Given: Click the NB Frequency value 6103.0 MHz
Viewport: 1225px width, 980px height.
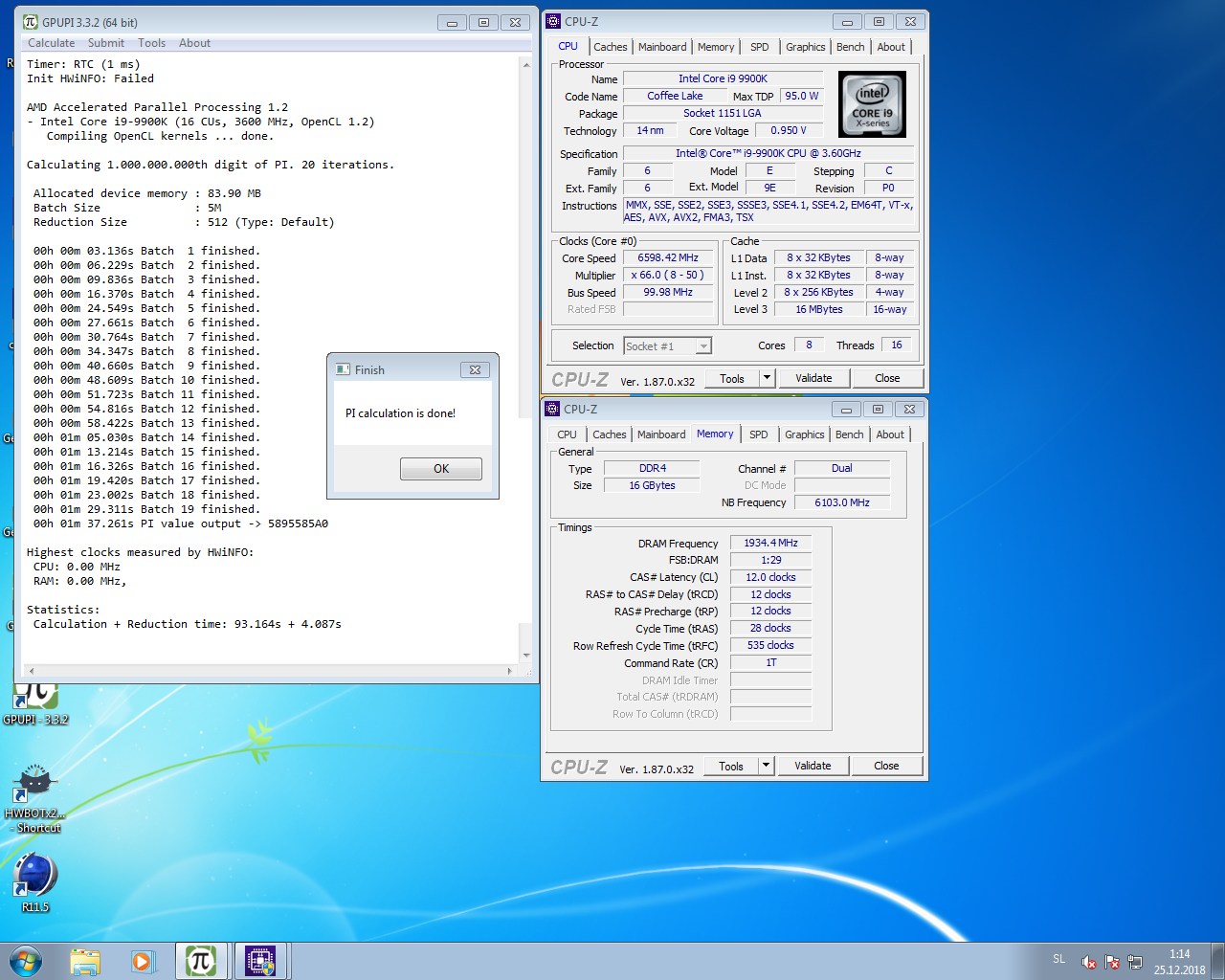Looking at the screenshot, I should click(x=842, y=502).
